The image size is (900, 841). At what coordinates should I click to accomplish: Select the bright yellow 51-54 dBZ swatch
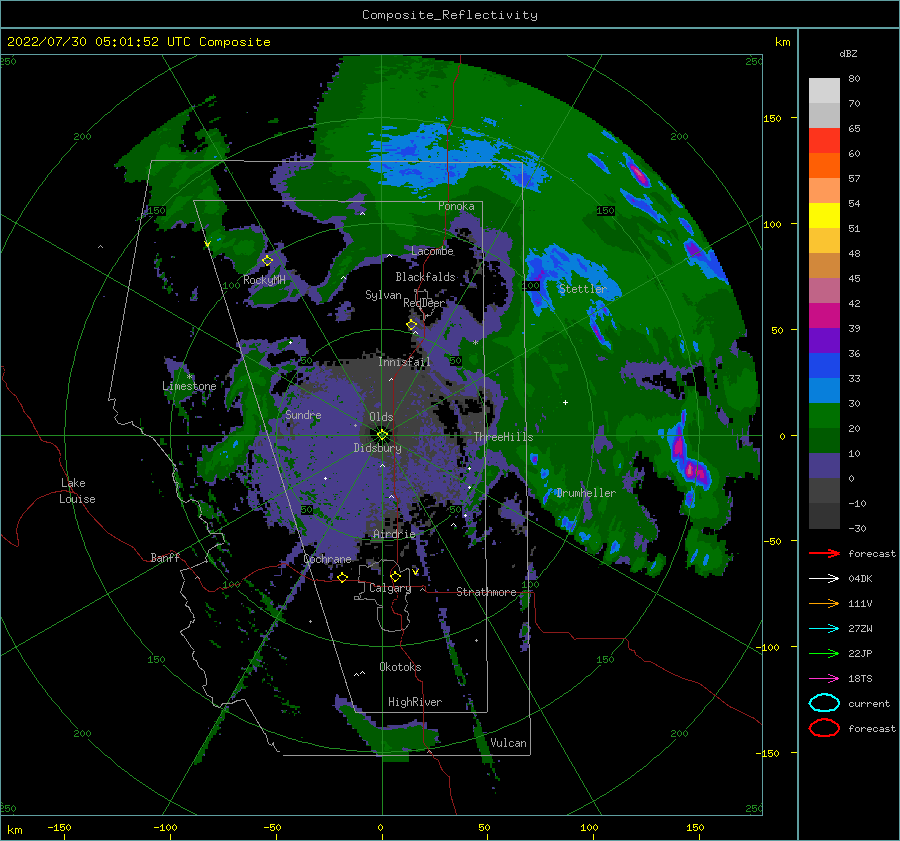tap(824, 216)
